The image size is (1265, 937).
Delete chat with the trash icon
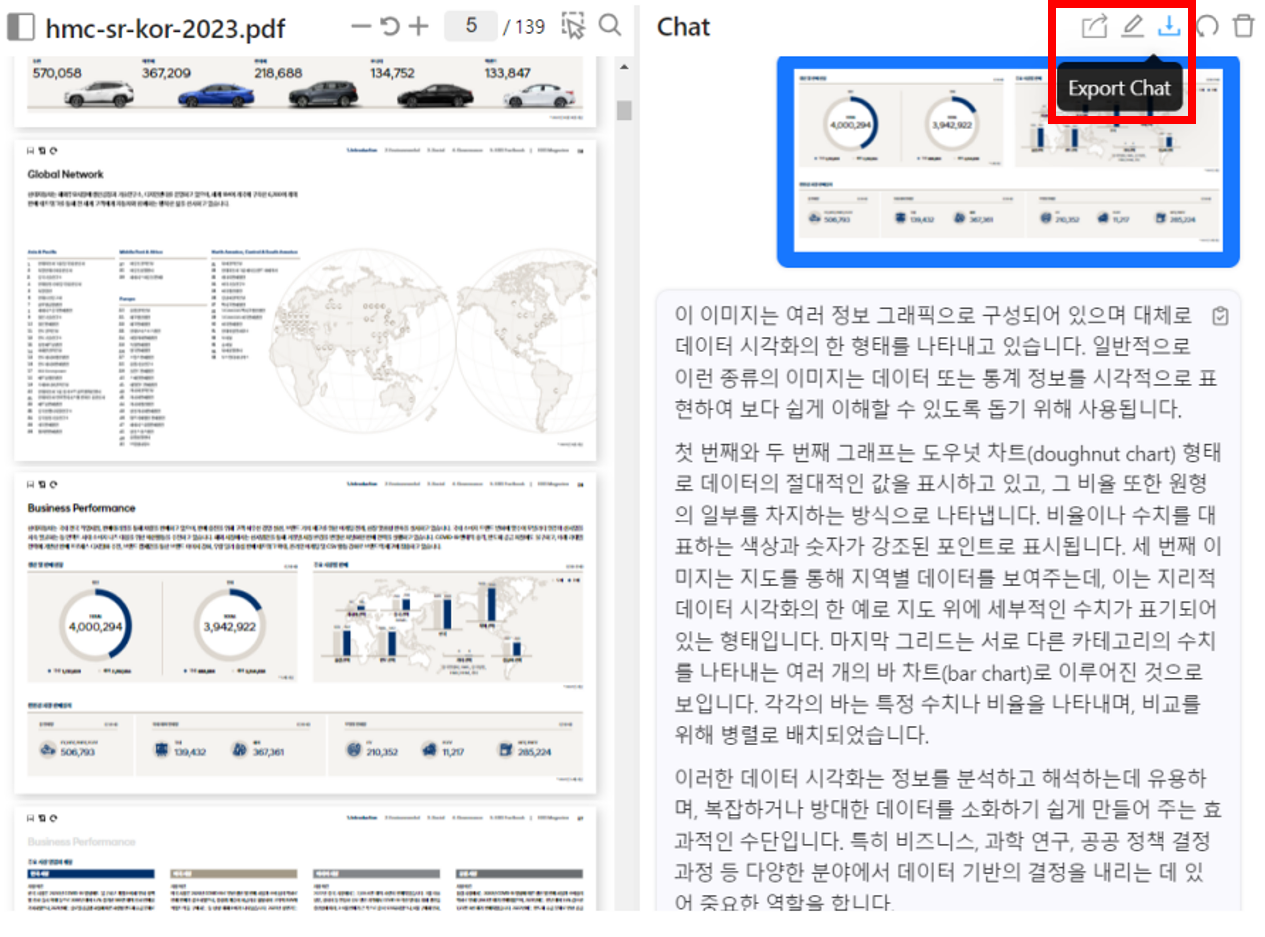(1243, 26)
